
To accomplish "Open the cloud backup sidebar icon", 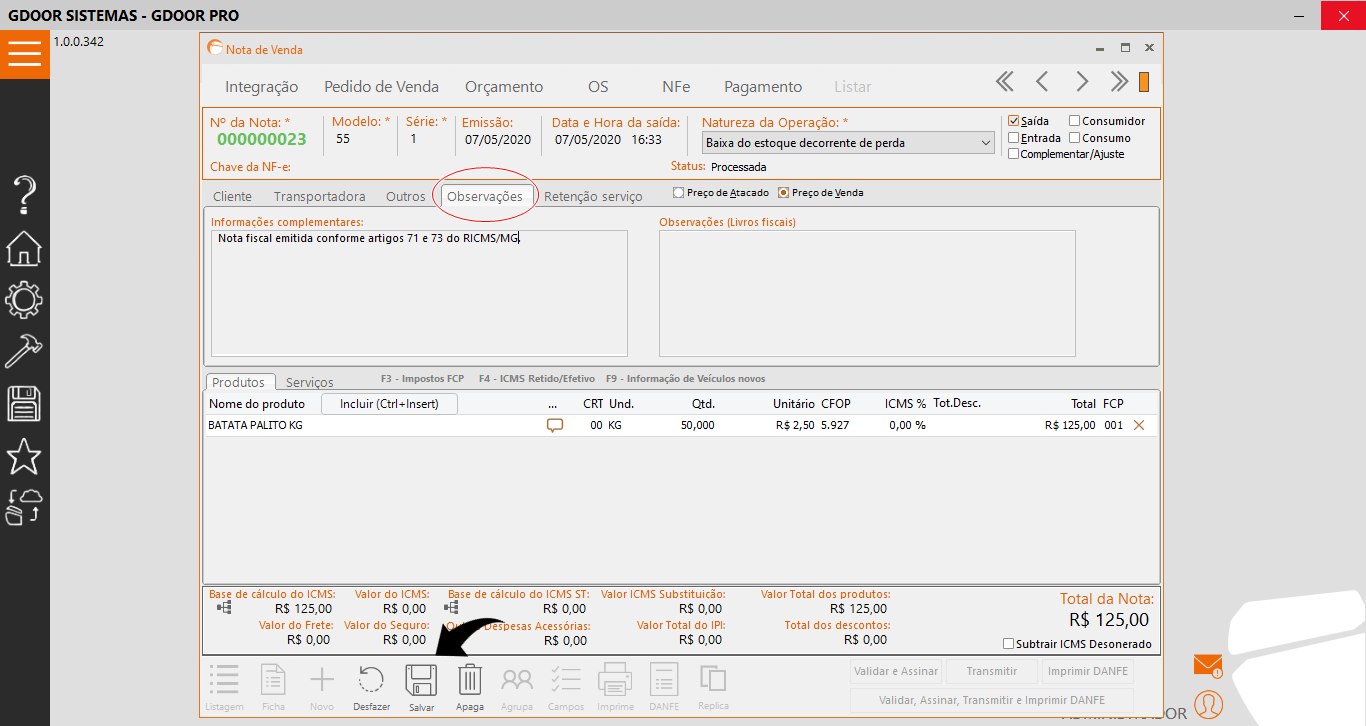I will [24, 508].
